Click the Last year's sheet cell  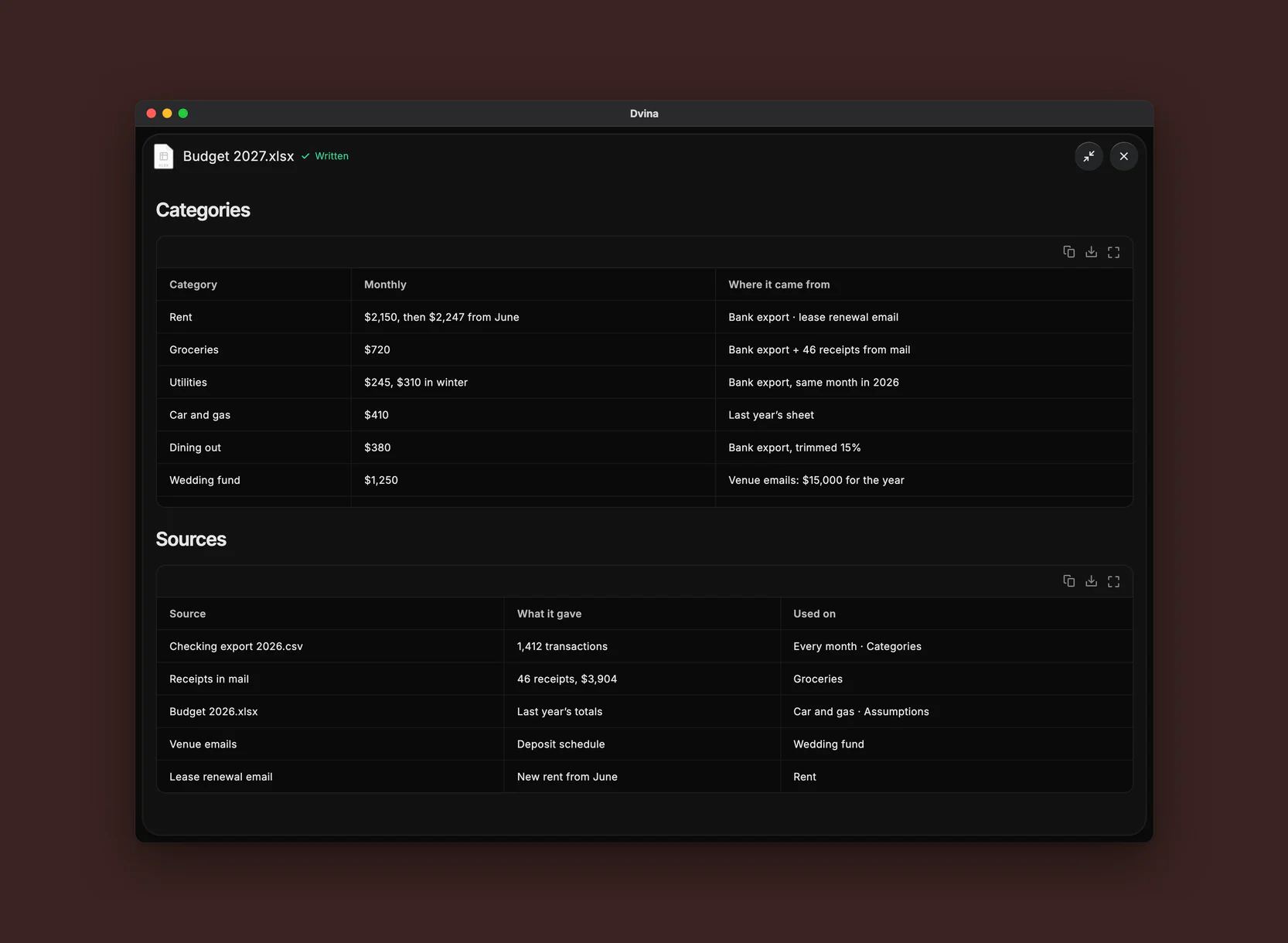tap(924, 415)
